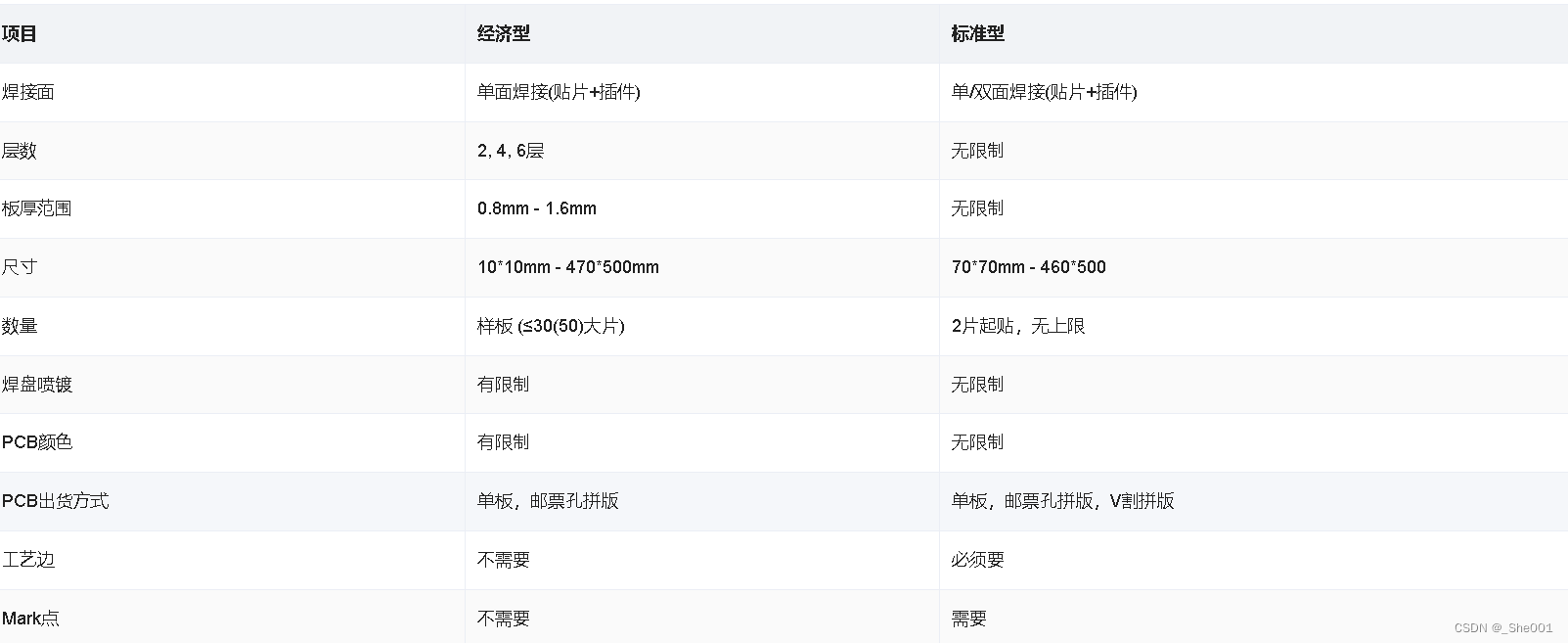Click the 经济型 column header
The image size is (1568, 643).
pos(504,34)
